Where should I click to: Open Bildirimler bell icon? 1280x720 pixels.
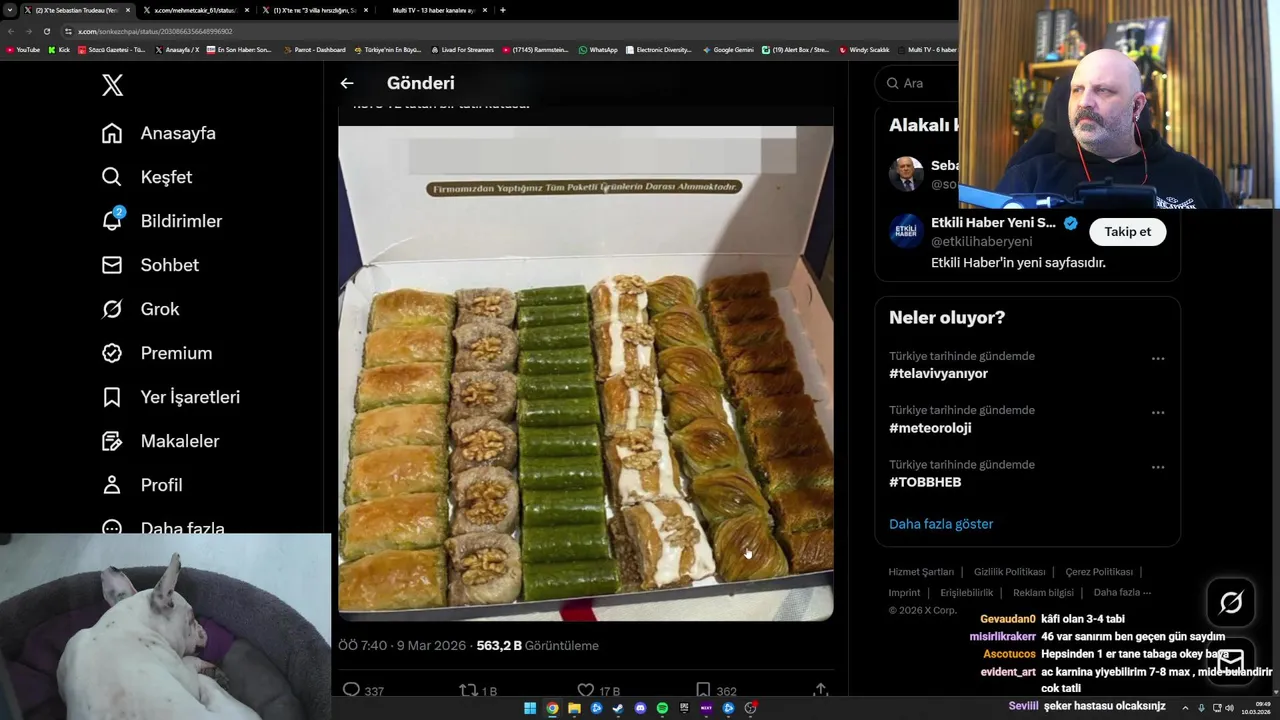pyautogui.click(x=112, y=221)
